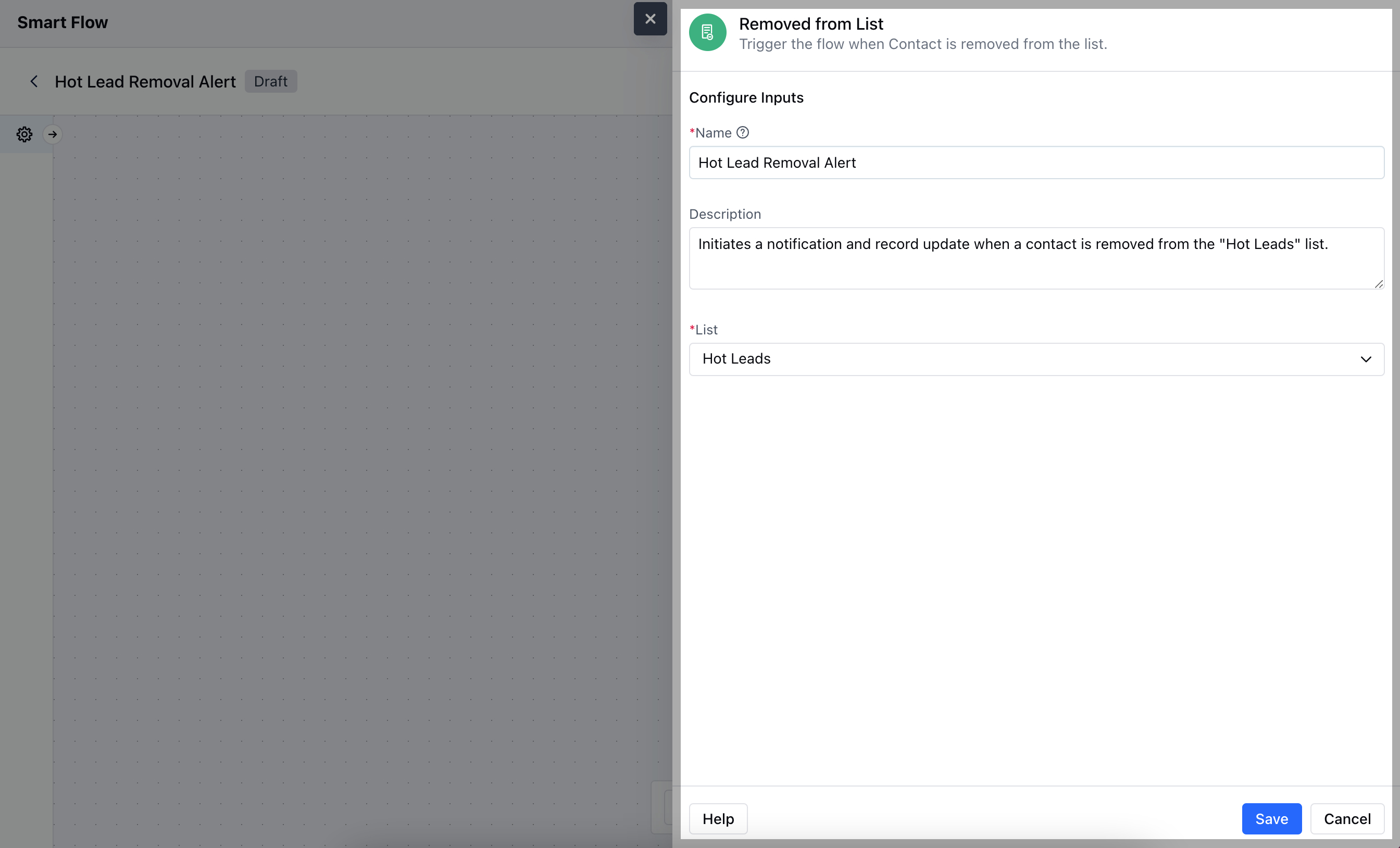Click the required List field label
Viewport: 1400px width, 848px height.
(x=706, y=330)
